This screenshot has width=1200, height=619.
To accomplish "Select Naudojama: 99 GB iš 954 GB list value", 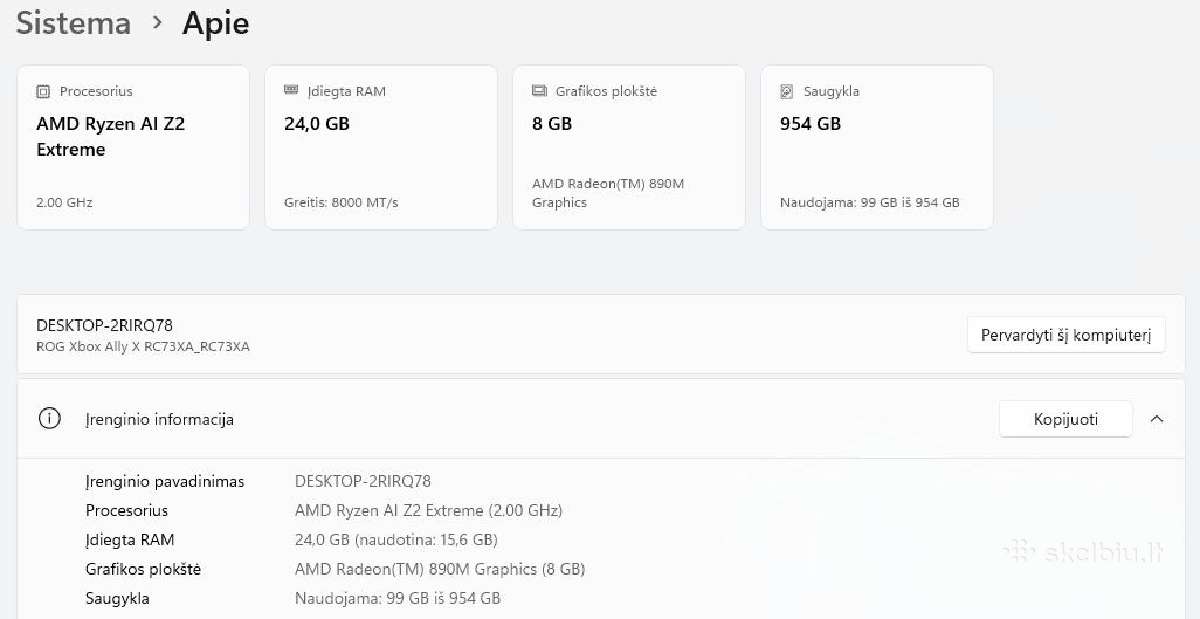I will (398, 598).
